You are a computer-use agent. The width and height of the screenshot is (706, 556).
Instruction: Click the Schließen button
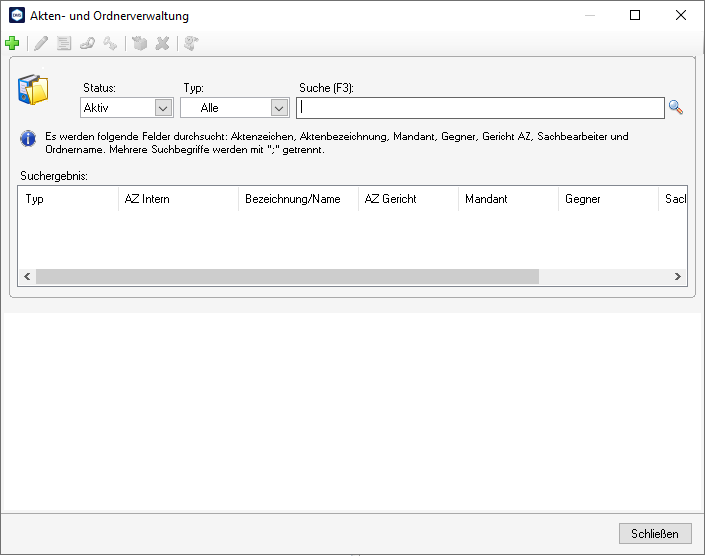pyautogui.click(x=655, y=533)
